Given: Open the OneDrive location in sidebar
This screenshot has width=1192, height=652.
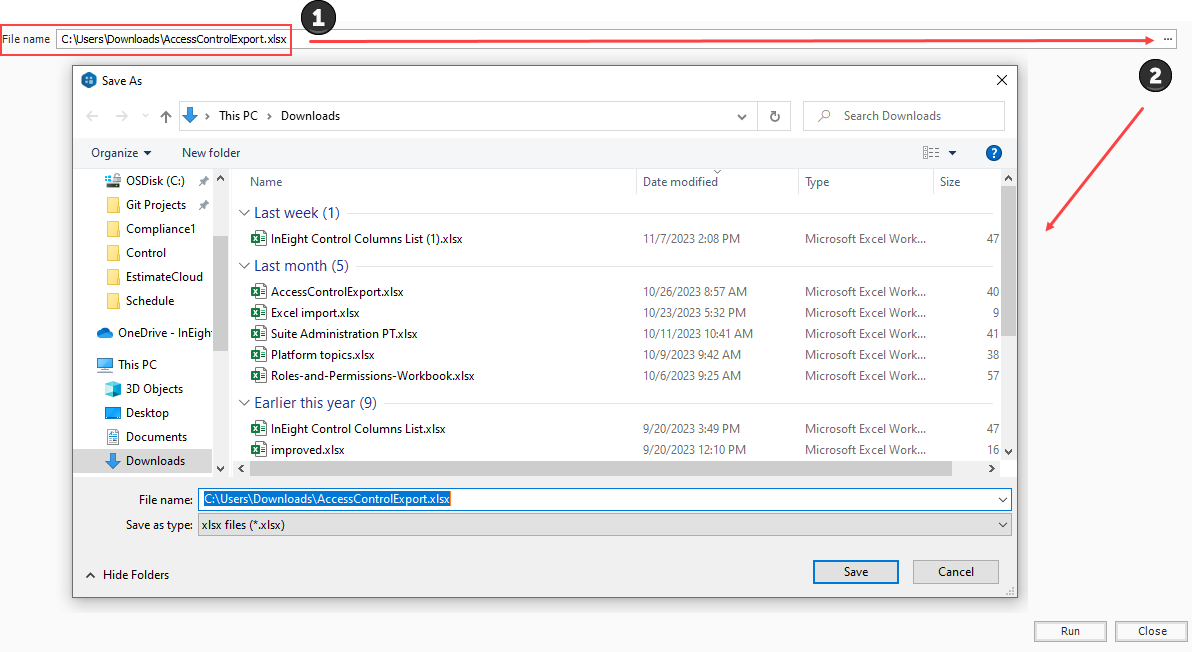Looking at the screenshot, I should pyautogui.click(x=164, y=333).
